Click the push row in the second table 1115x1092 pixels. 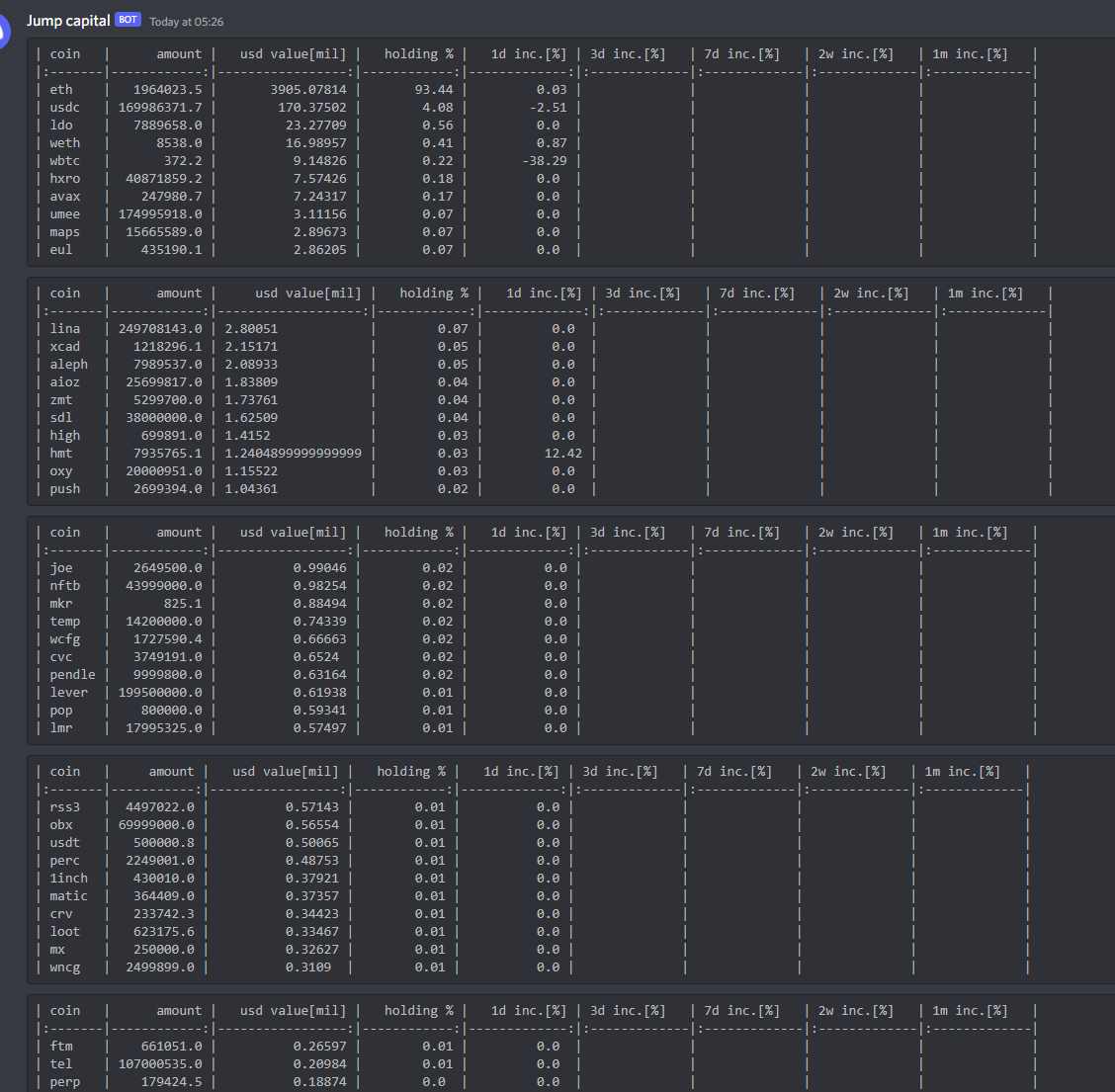(x=64, y=488)
